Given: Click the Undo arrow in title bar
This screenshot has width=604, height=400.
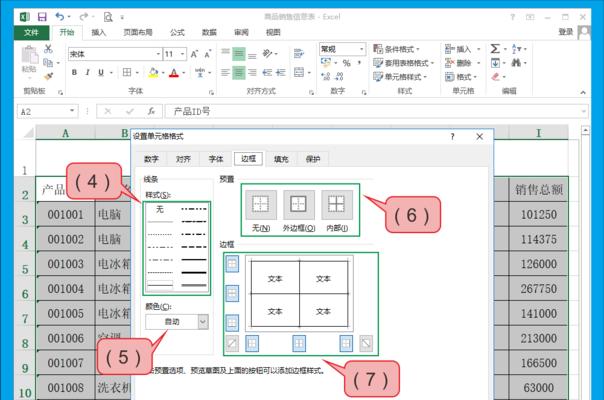Looking at the screenshot, I should 60,17.
